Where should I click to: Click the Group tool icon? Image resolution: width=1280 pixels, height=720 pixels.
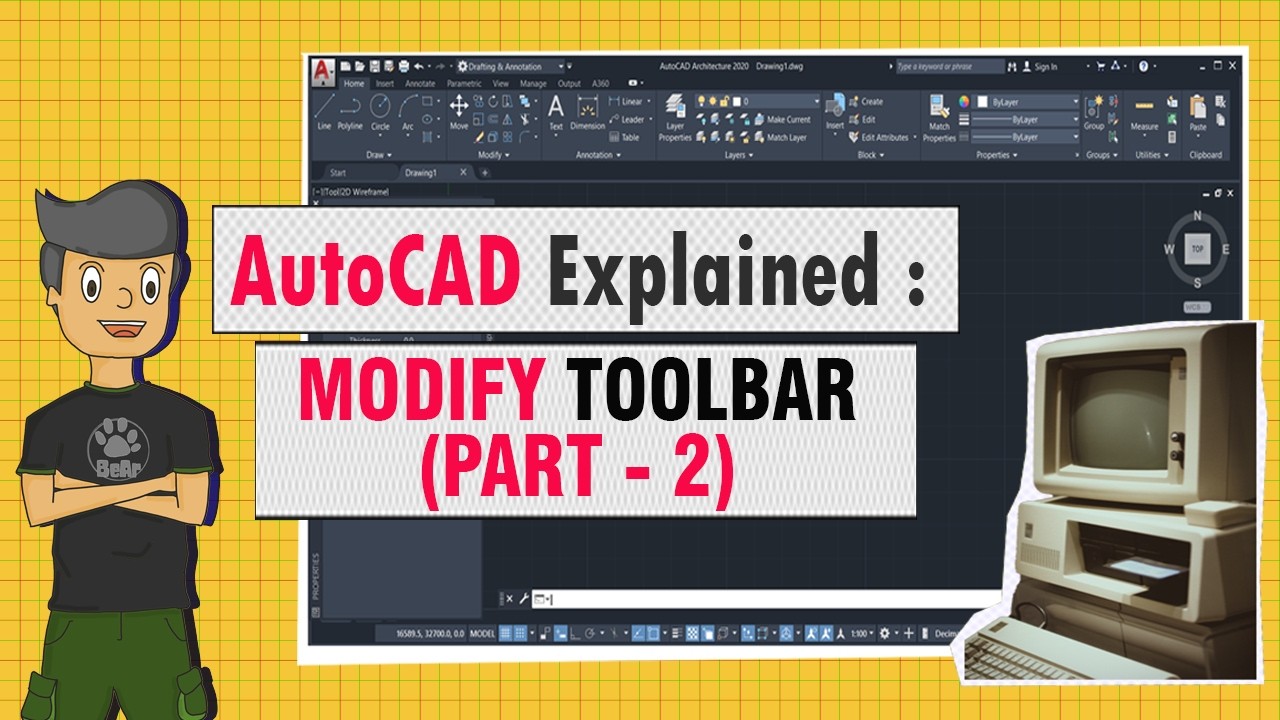coord(1094,113)
